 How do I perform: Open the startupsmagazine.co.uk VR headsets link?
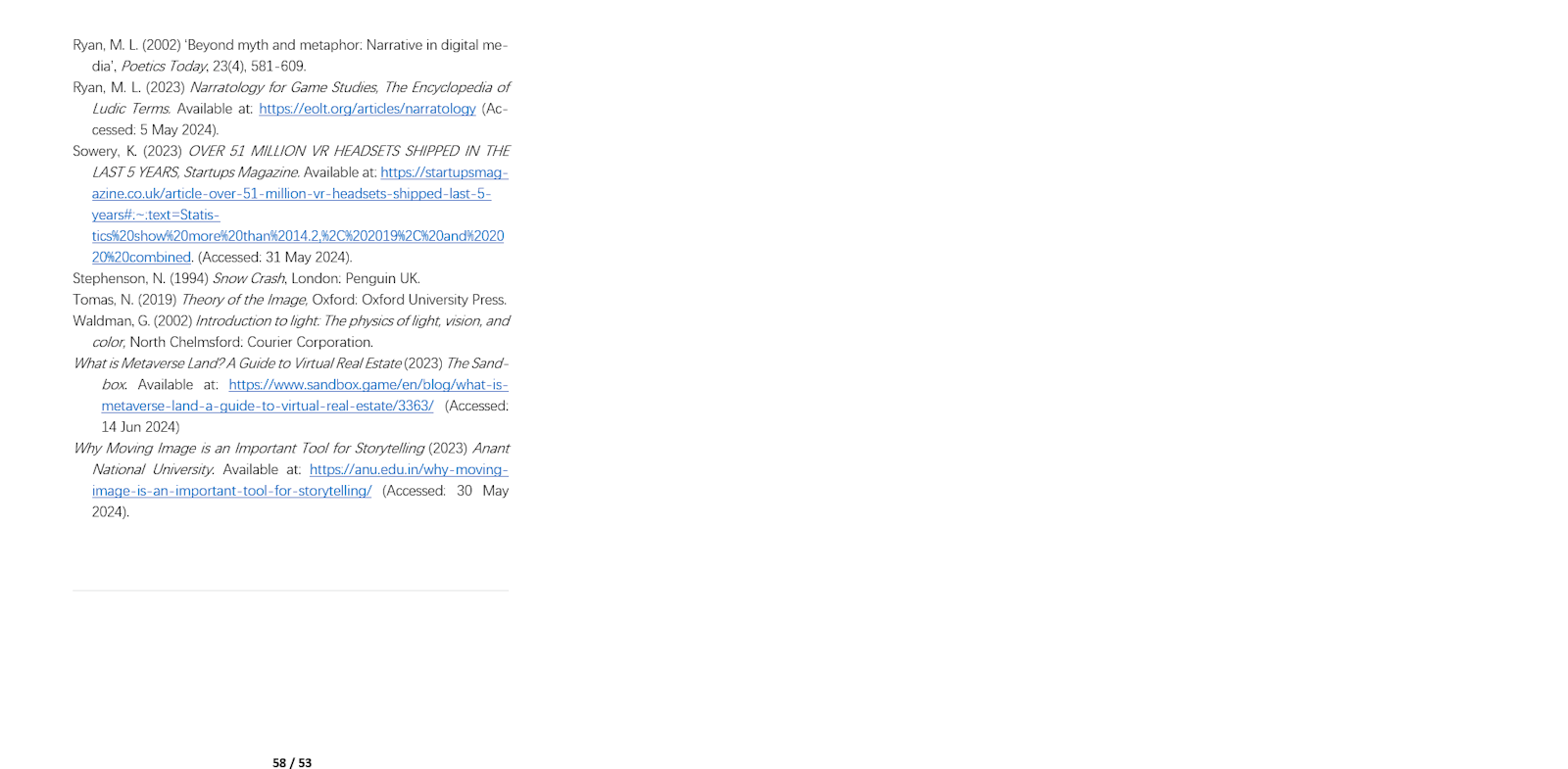click(300, 215)
